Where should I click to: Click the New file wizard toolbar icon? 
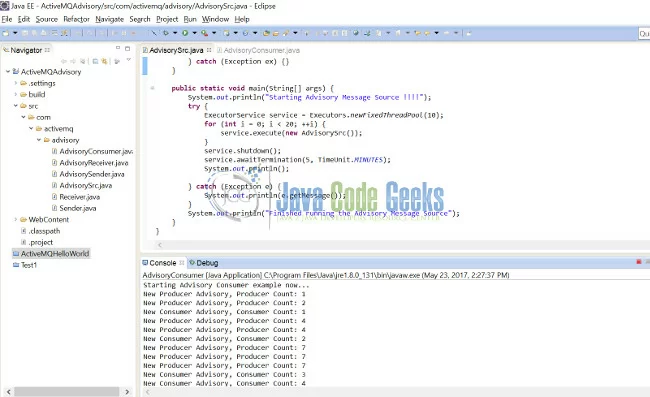5,33
